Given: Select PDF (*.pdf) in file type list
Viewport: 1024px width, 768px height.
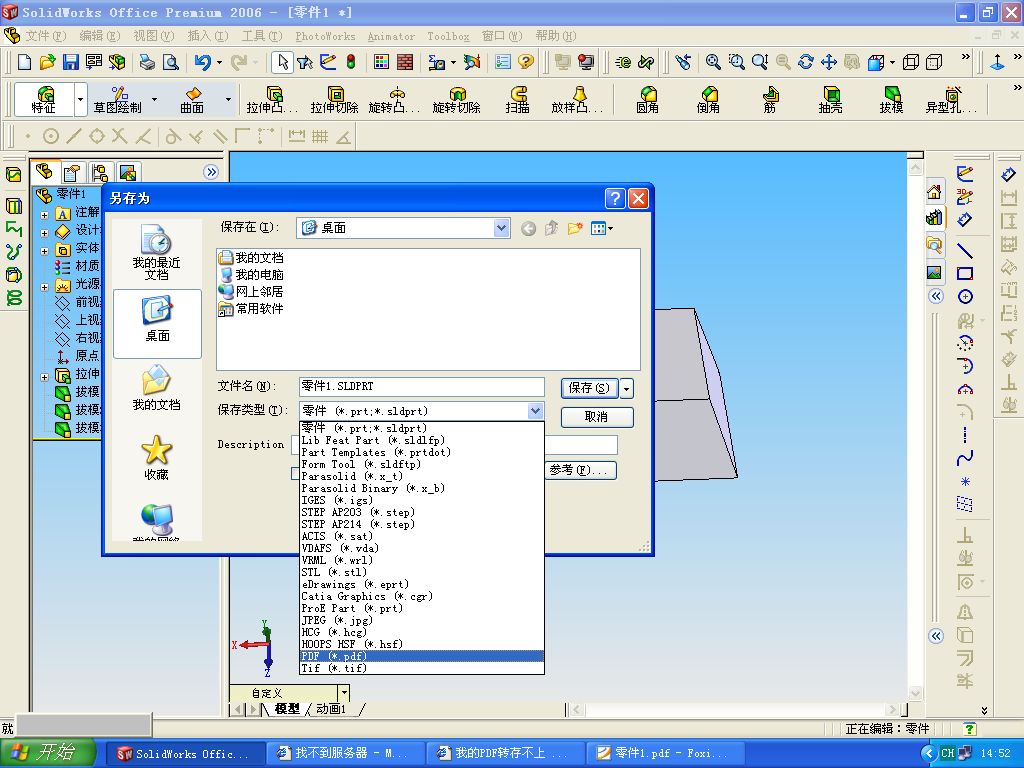Looking at the screenshot, I should click(421, 656).
